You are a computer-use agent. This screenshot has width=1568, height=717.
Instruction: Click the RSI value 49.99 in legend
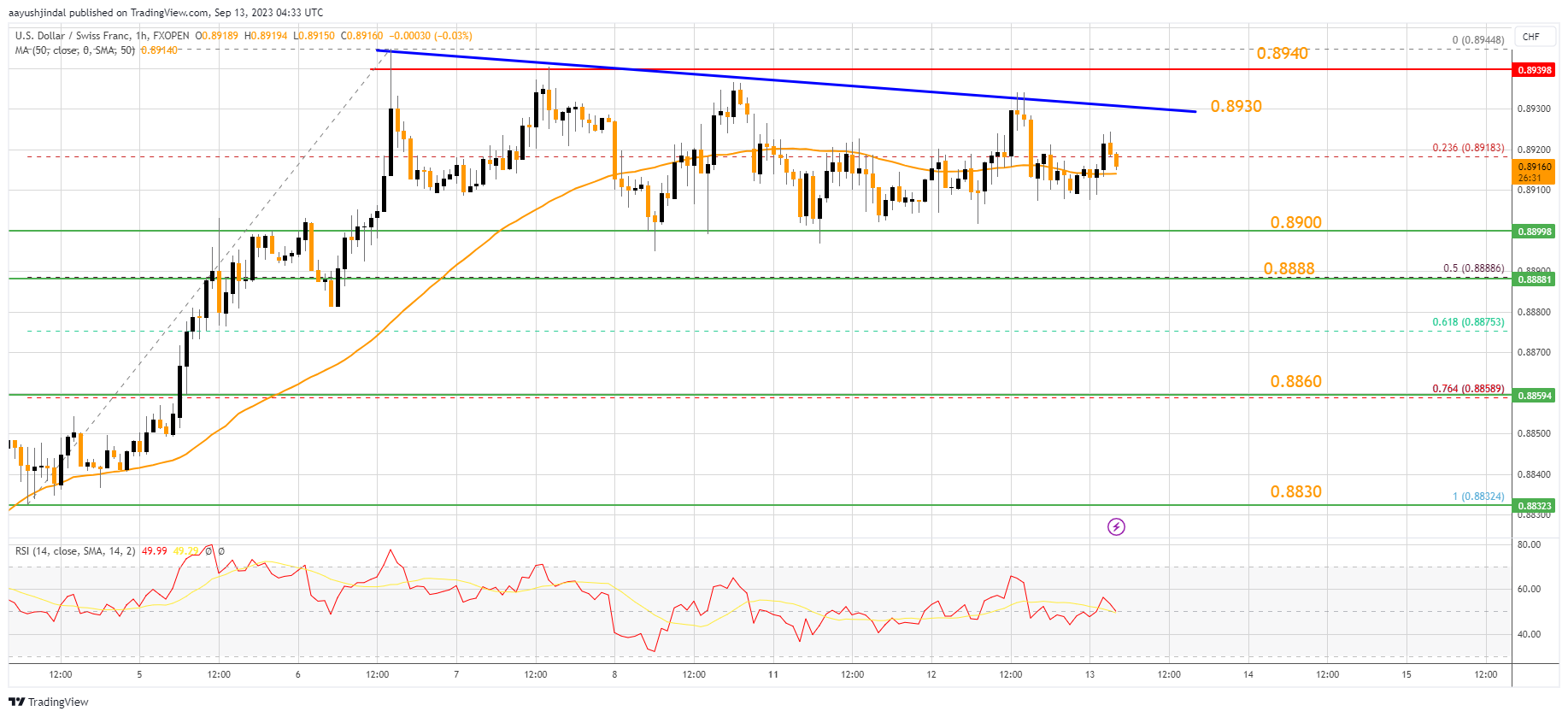[155, 551]
